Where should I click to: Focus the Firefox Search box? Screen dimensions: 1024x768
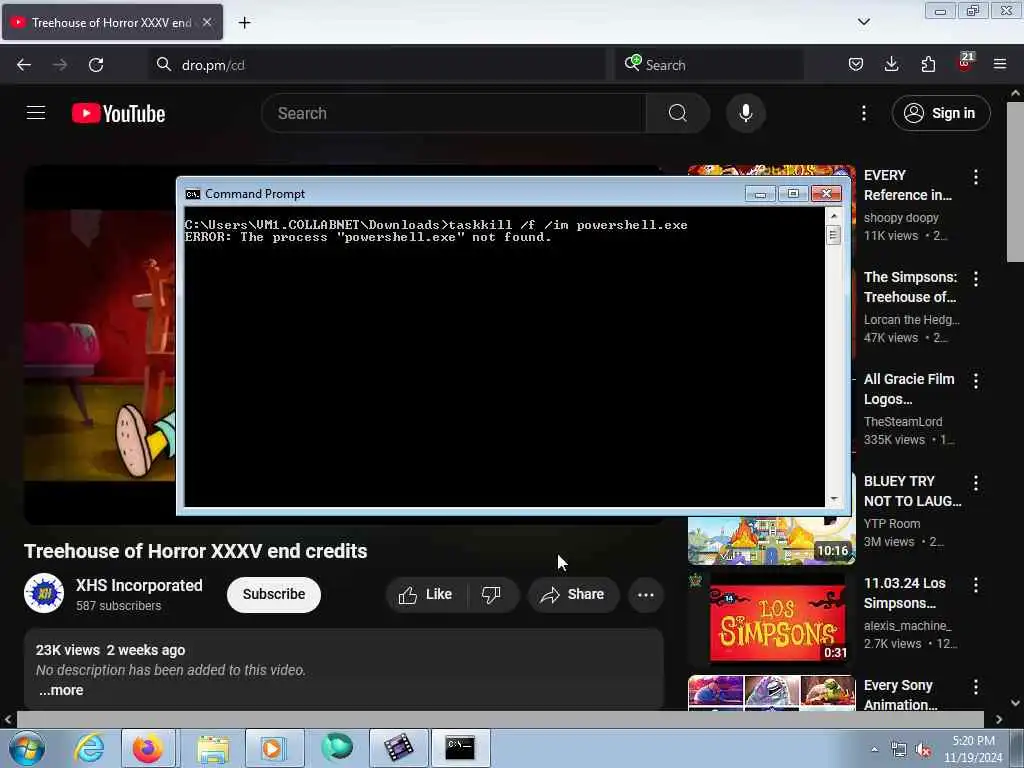(x=709, y=65)
